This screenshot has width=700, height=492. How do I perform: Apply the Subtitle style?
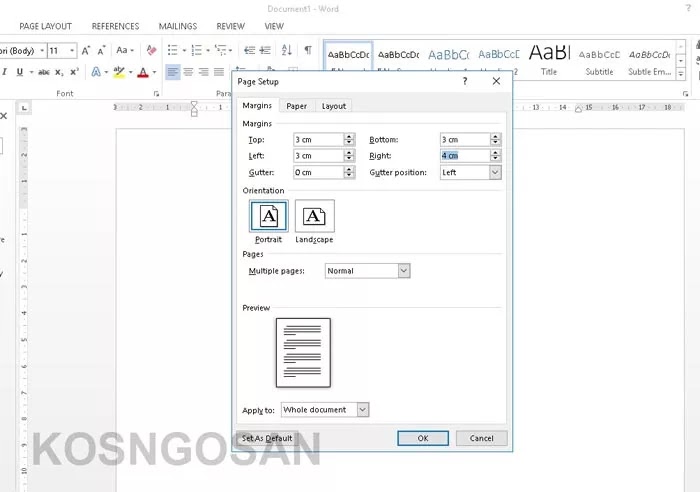click(x=599, y=60)
